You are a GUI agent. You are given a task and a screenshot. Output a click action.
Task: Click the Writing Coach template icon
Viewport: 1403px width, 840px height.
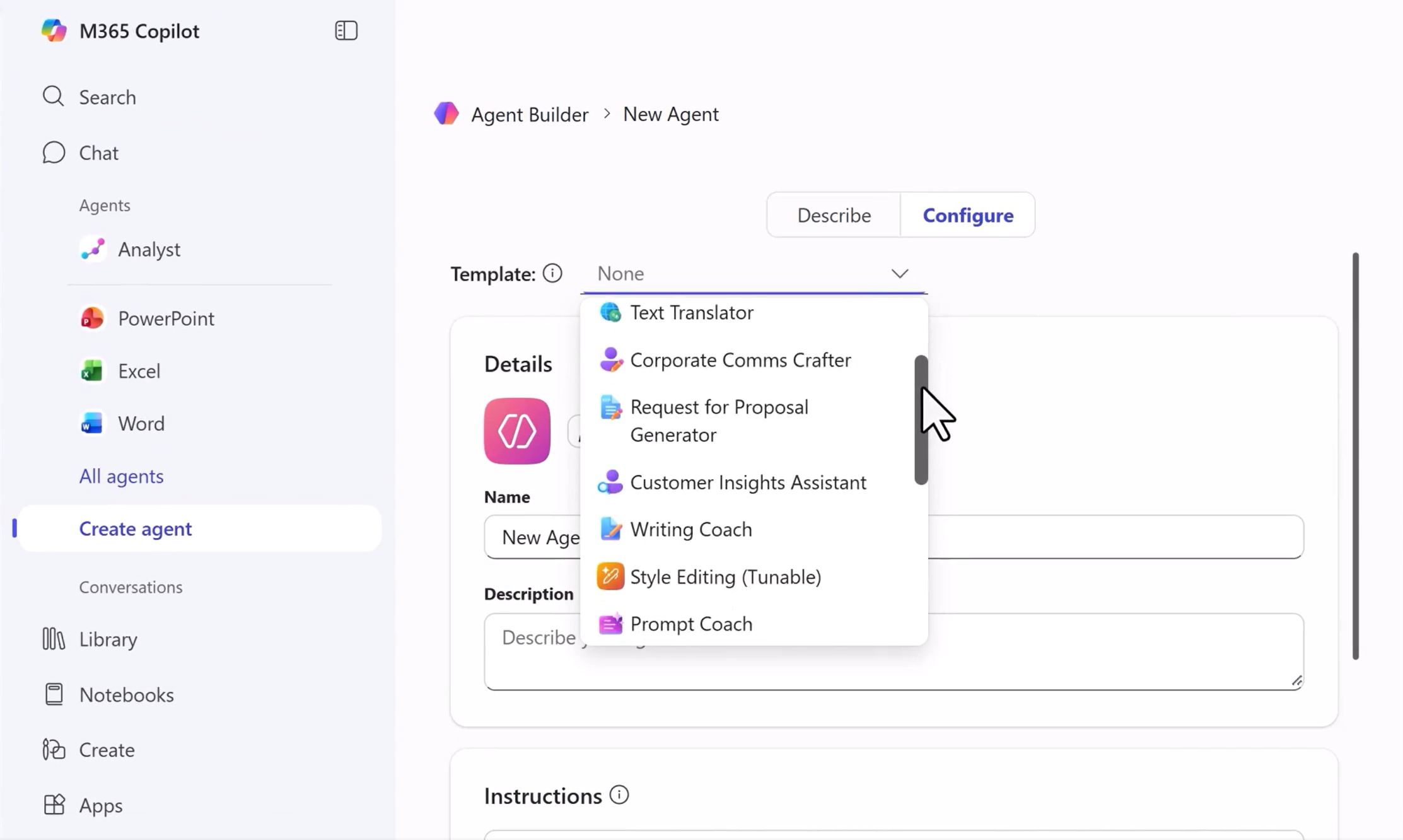tap(610, 530)
